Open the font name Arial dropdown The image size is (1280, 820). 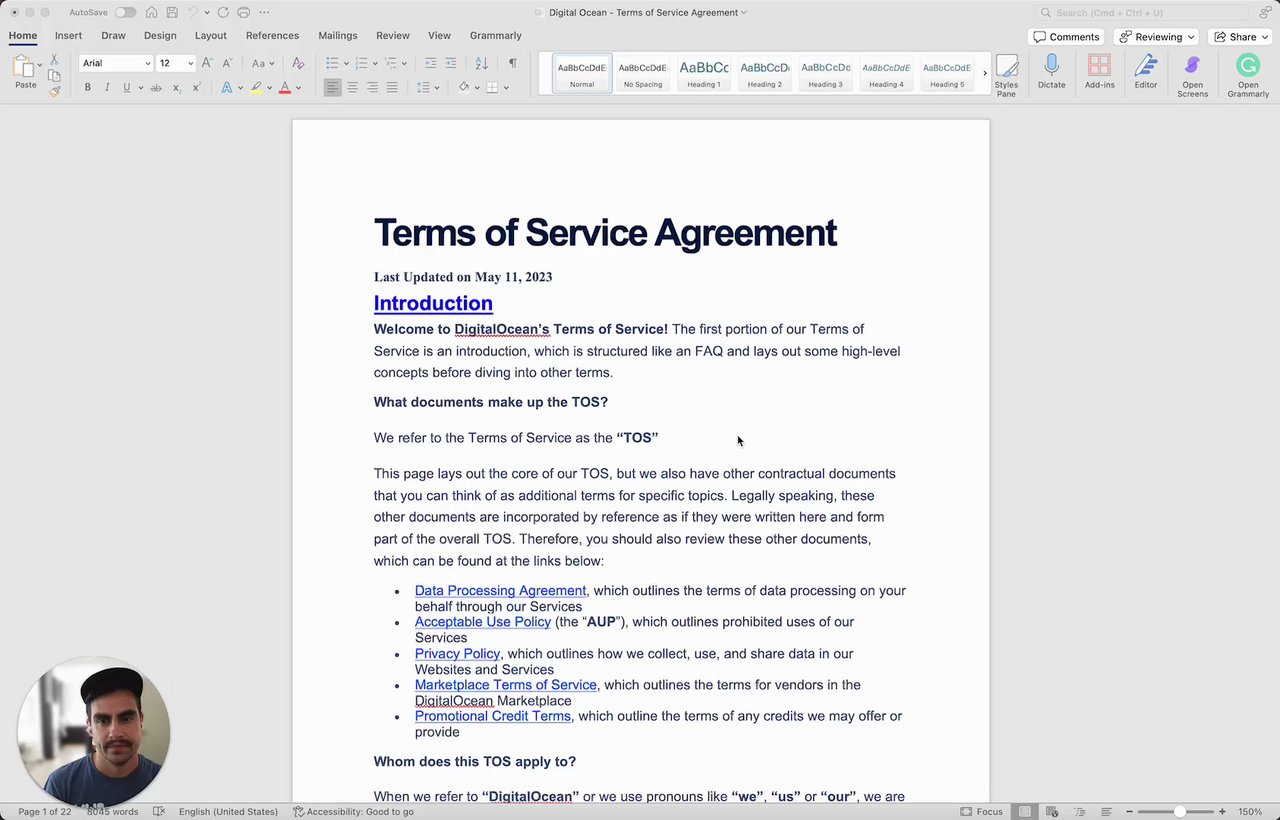(x=147, y=63)
